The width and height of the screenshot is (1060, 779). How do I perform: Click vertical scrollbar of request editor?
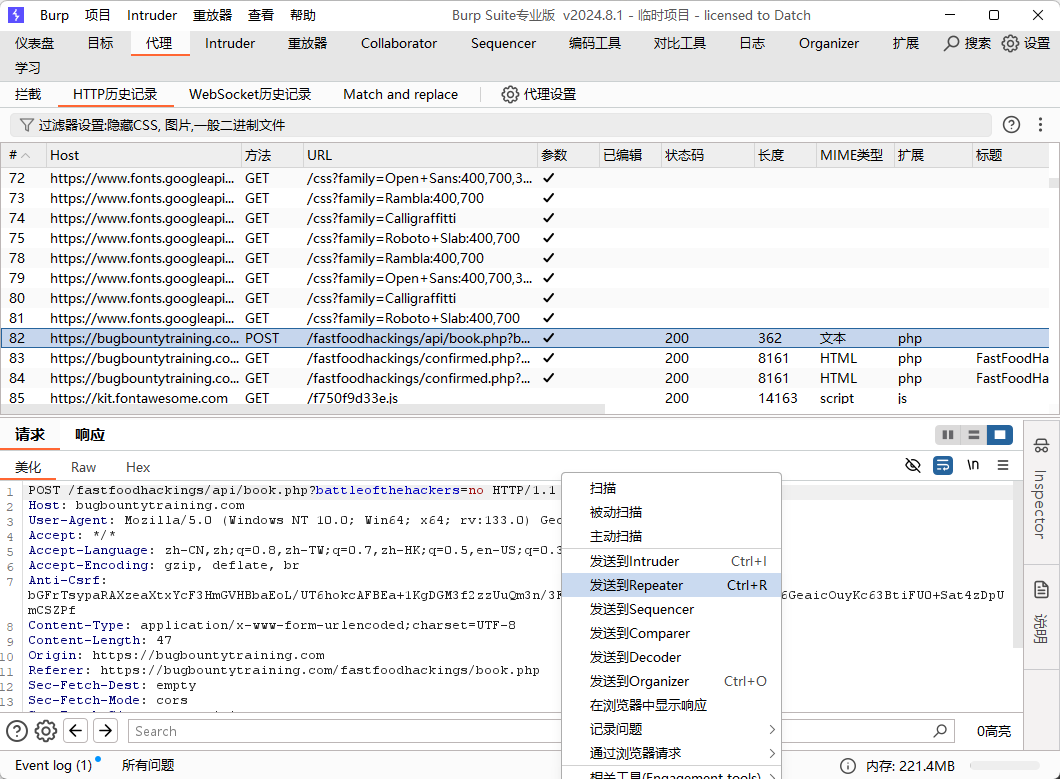(x=1017, y=565)
